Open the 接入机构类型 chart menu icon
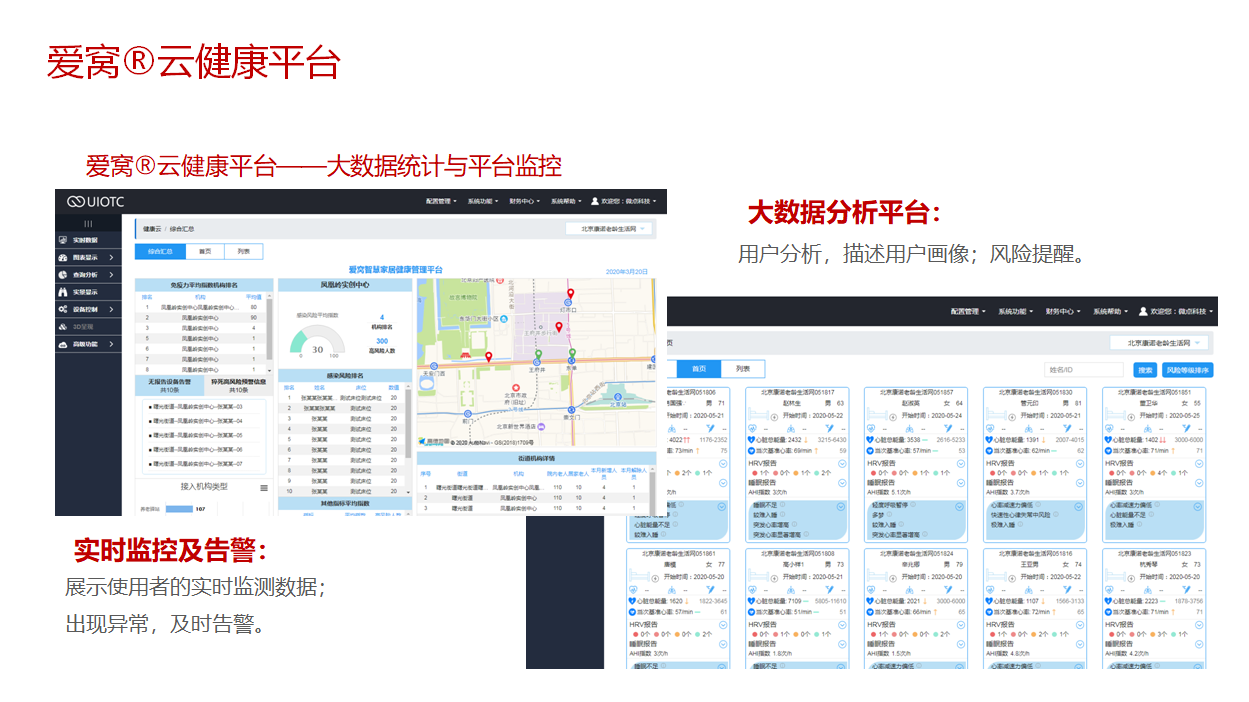The image size is (1249, 702). (x=264, y=488)
